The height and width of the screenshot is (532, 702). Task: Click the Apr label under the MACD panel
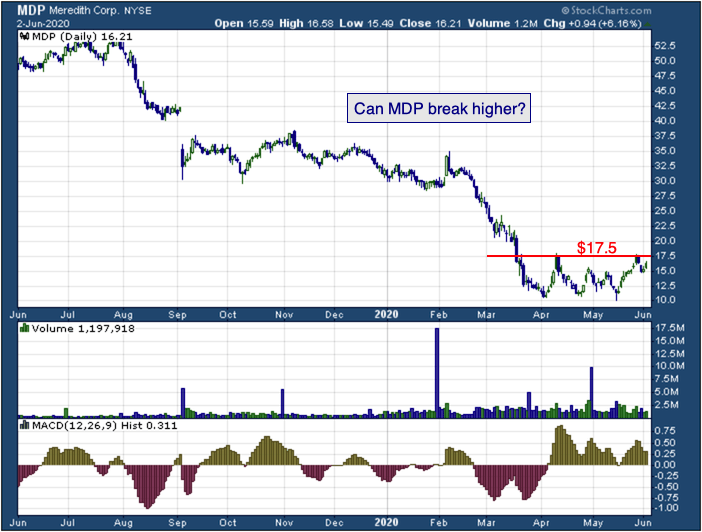click(x=541, y=523)
